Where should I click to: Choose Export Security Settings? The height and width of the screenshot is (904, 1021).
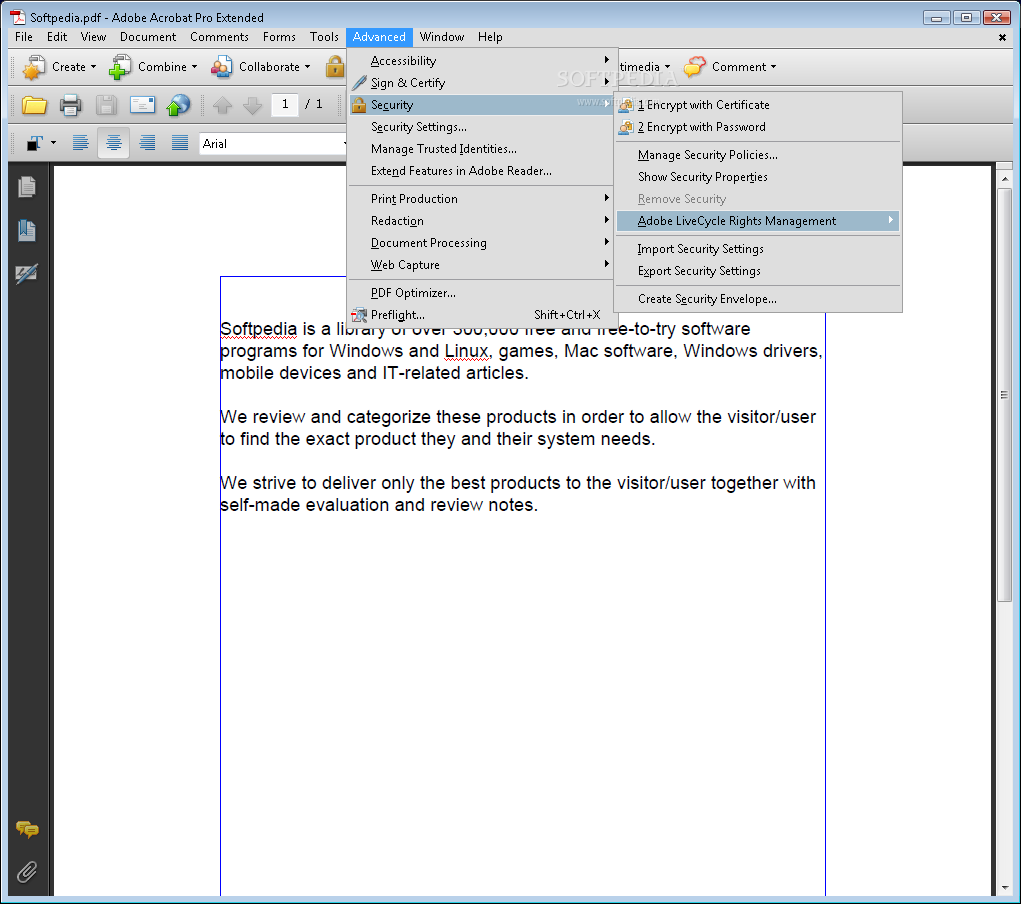[758, 271]
